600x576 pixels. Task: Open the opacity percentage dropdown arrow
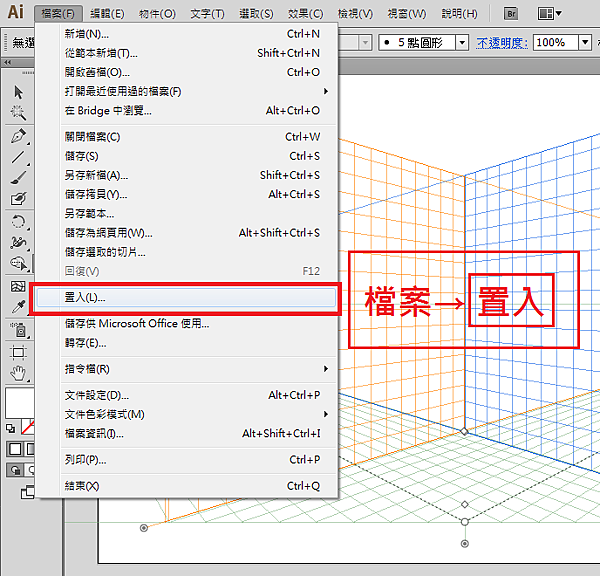point(585,42)
